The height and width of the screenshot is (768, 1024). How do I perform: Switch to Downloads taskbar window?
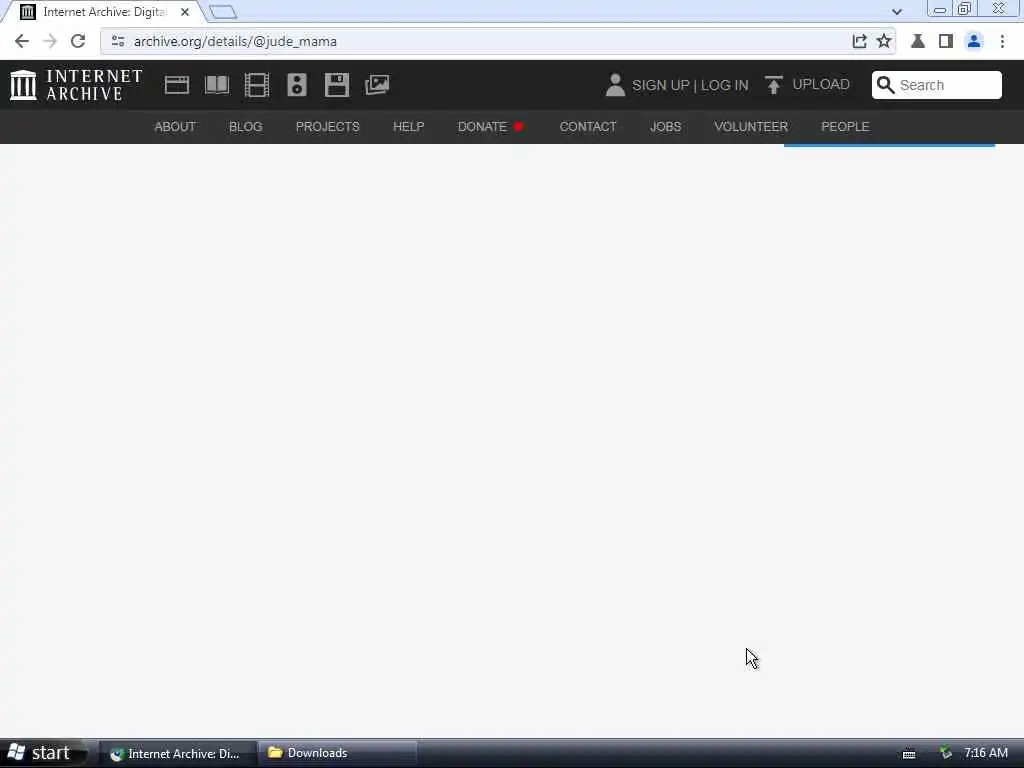tap(338, 753)
